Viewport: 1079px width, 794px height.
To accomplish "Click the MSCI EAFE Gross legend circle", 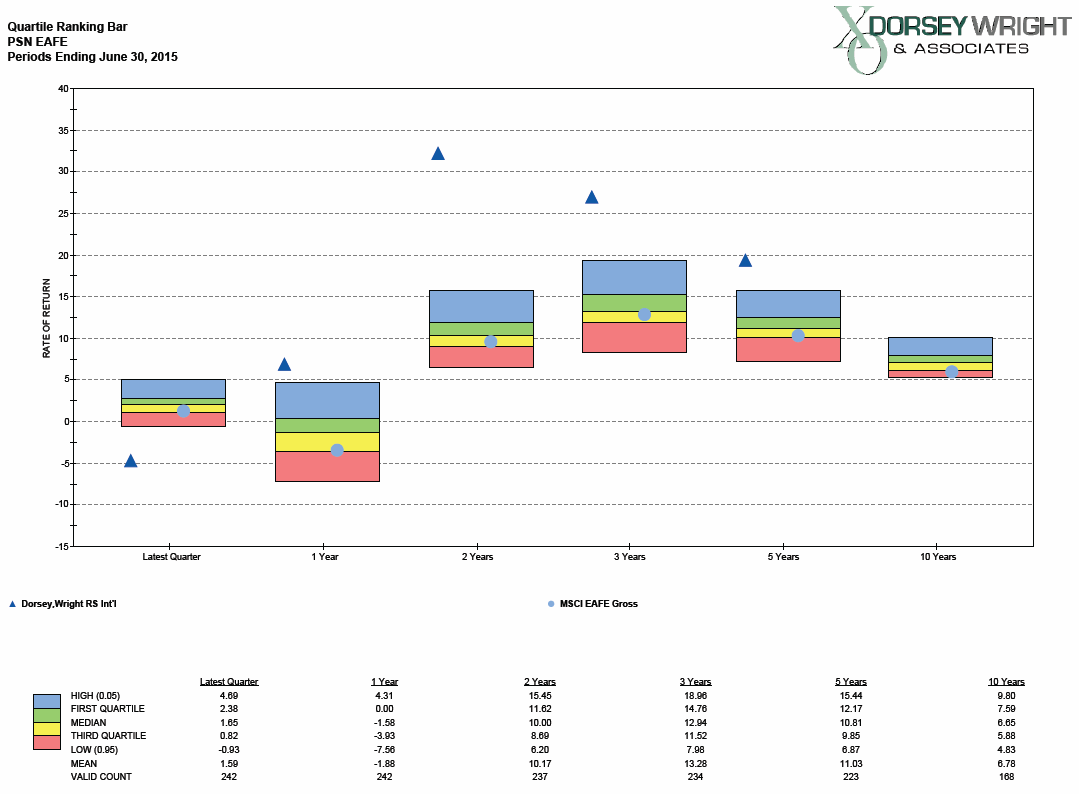I will point(550,604).
